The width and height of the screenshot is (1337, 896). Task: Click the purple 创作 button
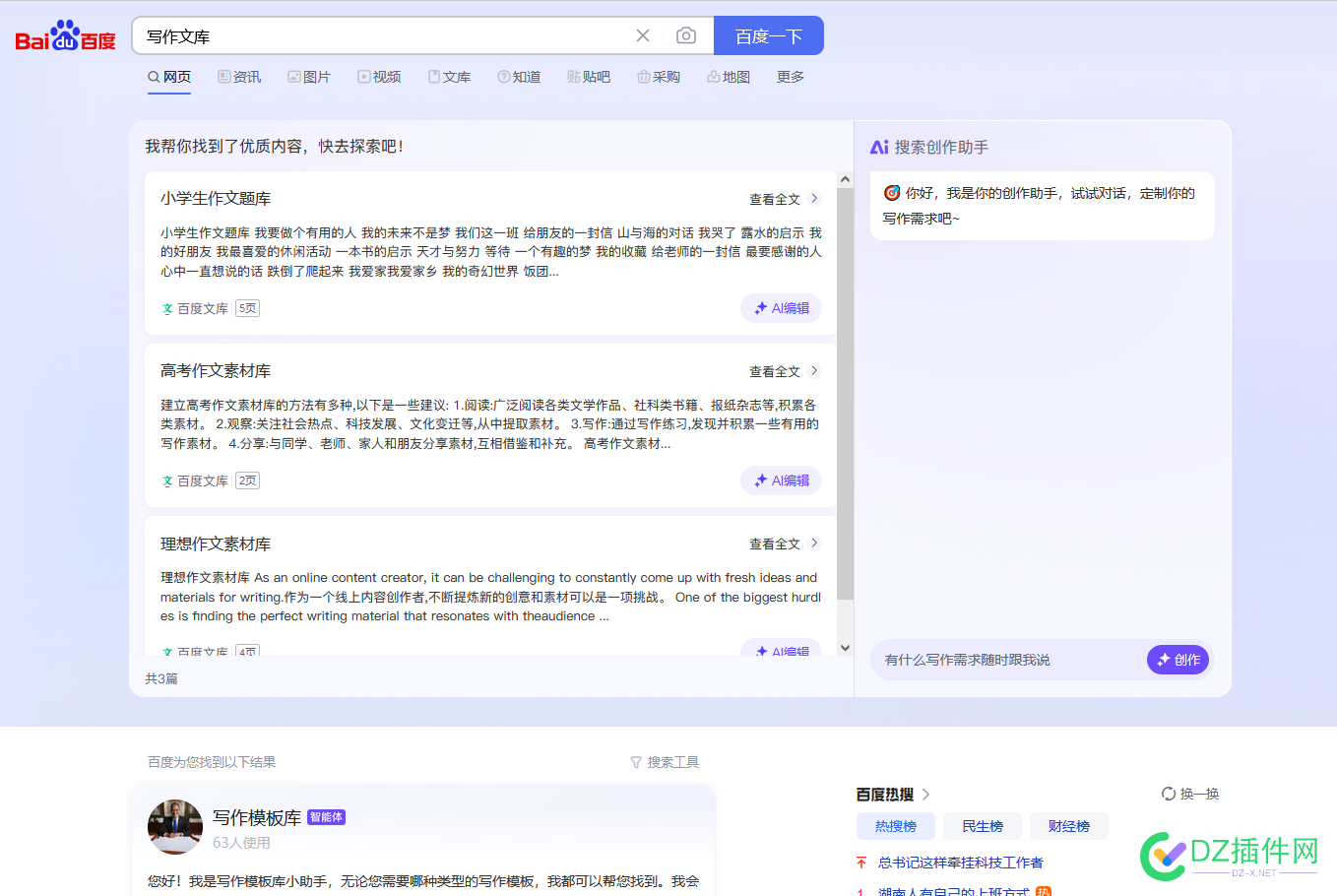coord(1178,660)
